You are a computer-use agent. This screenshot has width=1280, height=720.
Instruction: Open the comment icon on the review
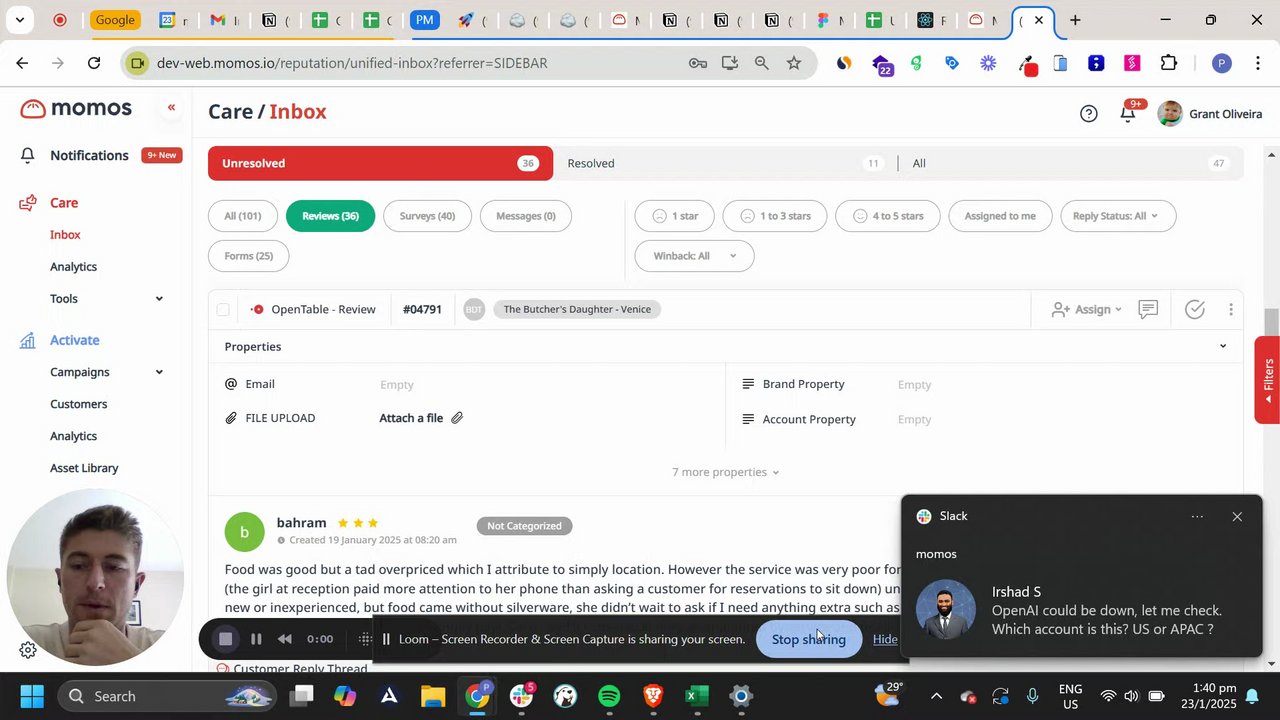1148,309
